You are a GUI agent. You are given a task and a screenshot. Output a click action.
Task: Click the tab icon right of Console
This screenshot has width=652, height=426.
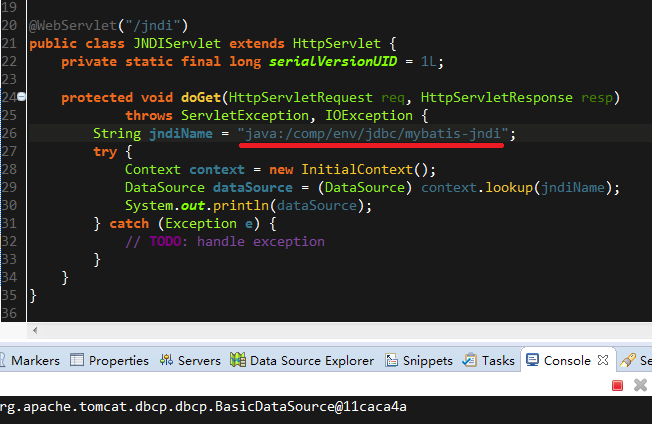point(628,360)
